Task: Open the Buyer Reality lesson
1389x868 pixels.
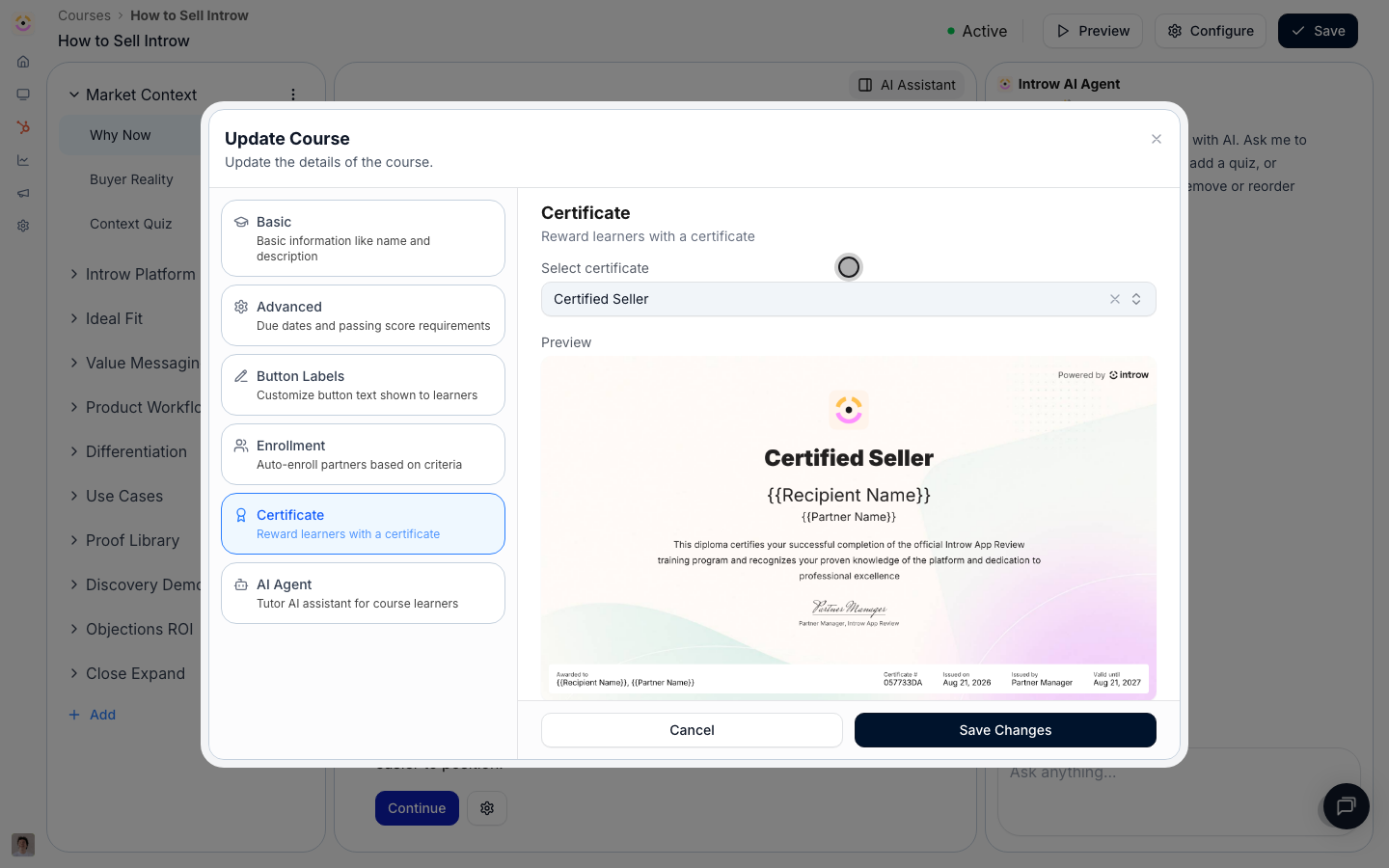Action: pyautogui.click(x=131, y=179)
